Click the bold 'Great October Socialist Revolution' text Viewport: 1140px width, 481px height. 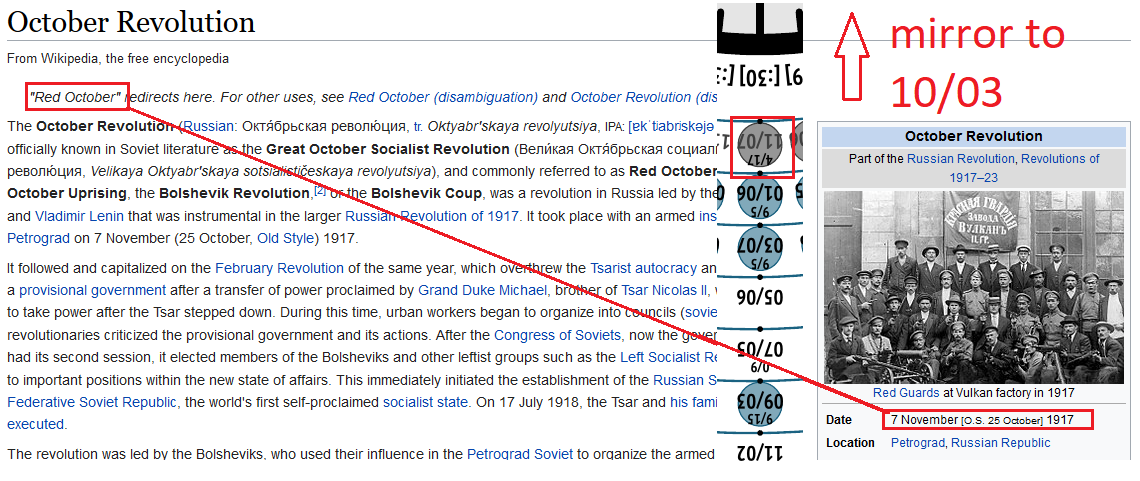(388, 149)
